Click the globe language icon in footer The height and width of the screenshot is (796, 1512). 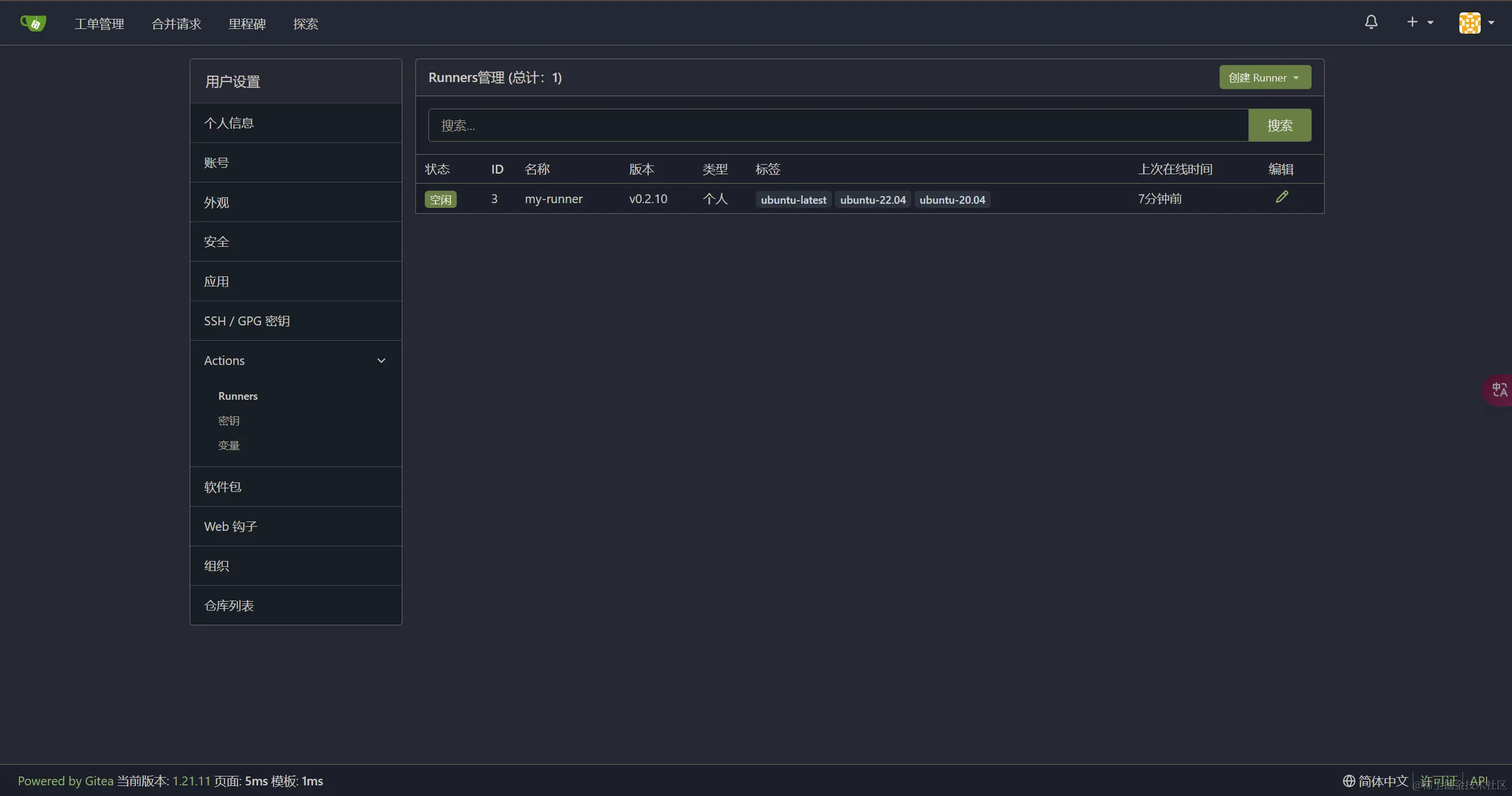coord(1348,781)
